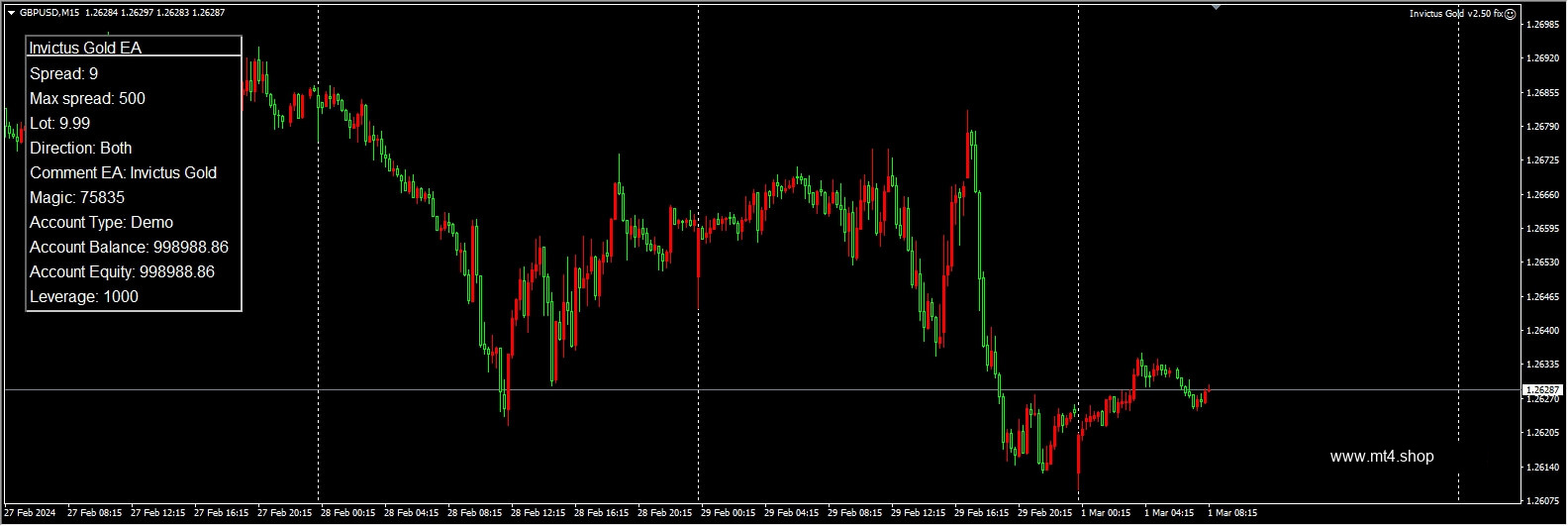Click the 29 Feb 20:15 time label

1046,513
